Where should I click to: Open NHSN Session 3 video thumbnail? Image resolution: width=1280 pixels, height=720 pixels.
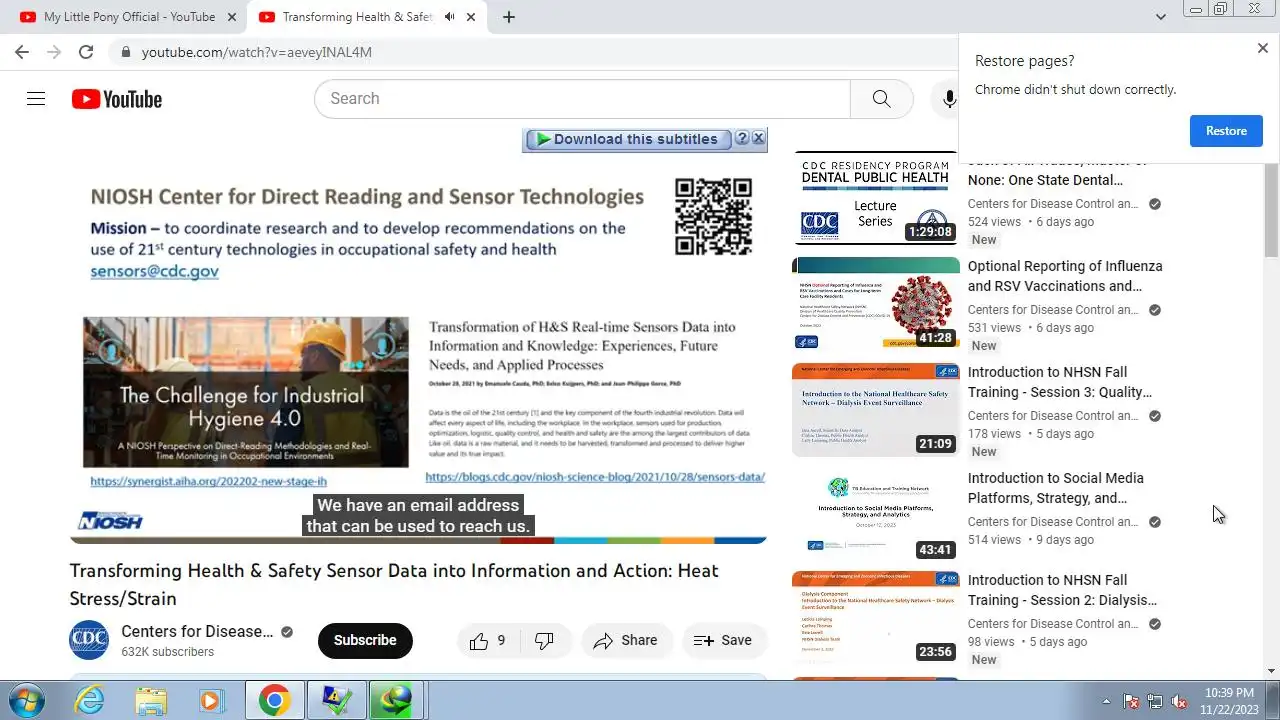876,410
